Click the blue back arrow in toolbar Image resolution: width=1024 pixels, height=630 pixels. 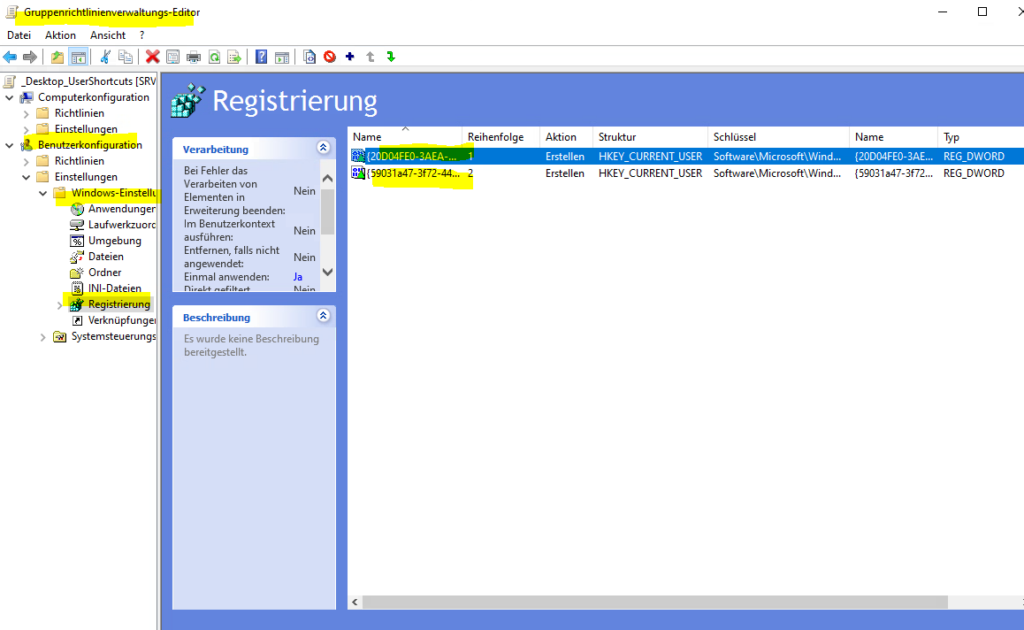point(10,57)
